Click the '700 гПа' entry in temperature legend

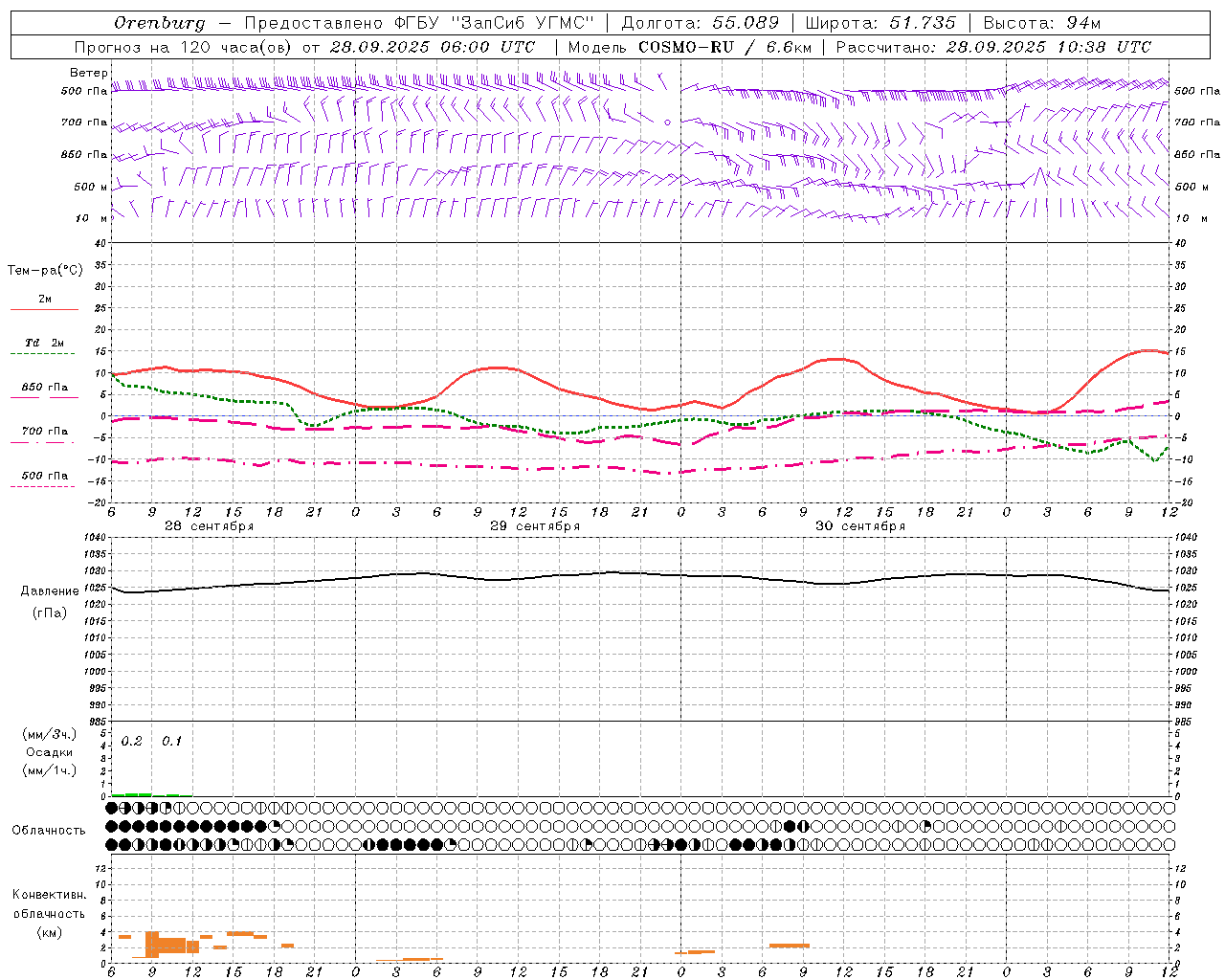coord(45,432)
